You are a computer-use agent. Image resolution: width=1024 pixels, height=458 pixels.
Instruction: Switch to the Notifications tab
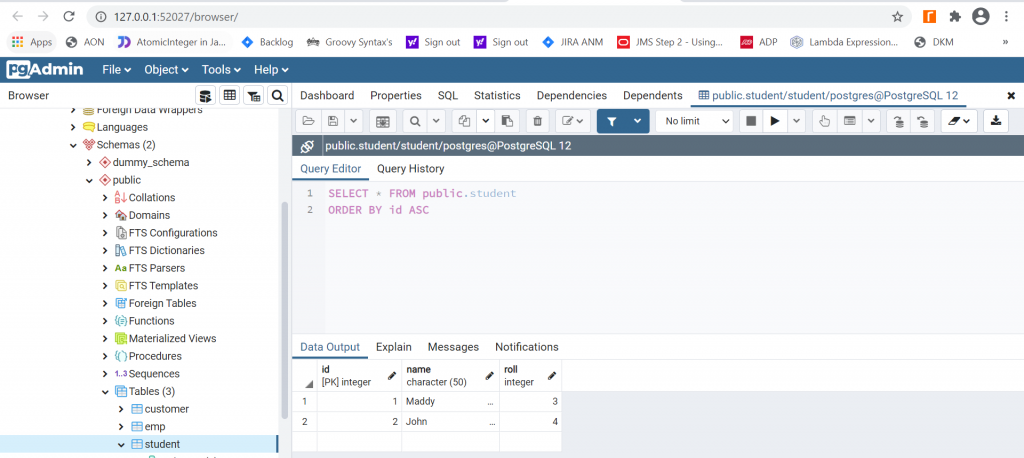[x=526, y=347]
